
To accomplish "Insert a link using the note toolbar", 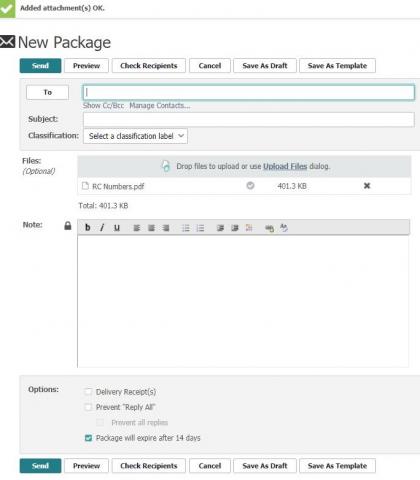I will click(269, 228).
